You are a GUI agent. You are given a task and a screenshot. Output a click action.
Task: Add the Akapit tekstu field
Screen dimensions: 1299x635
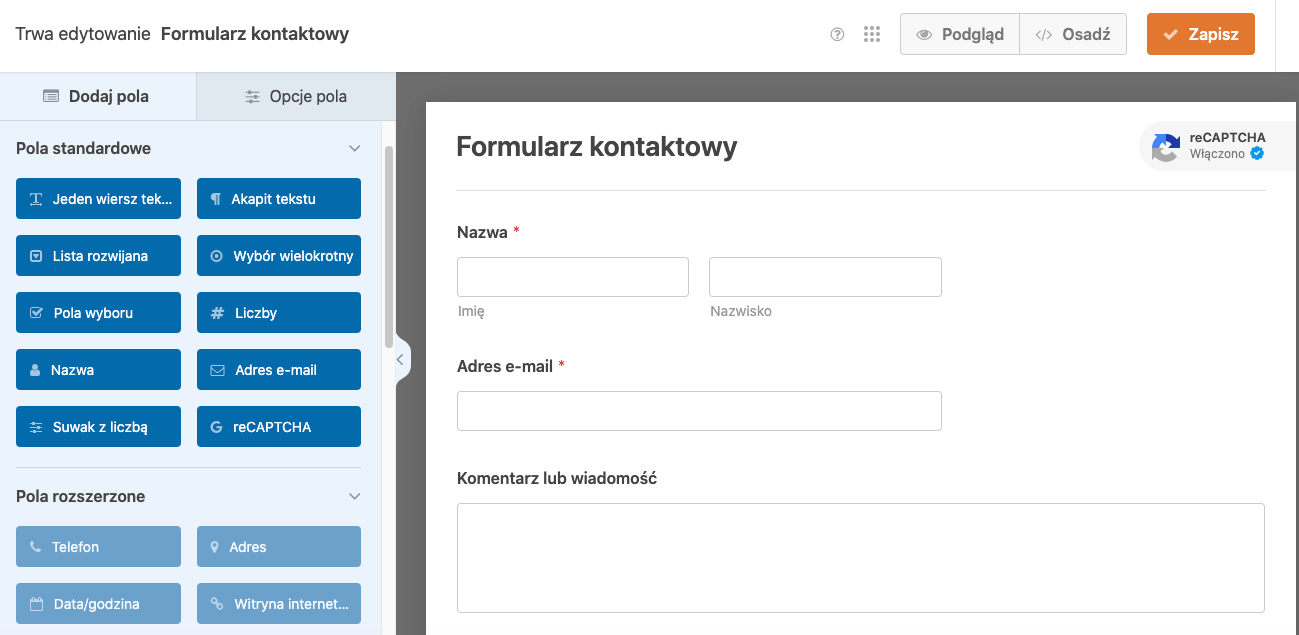pyautogui.click(x=278, y=199)
